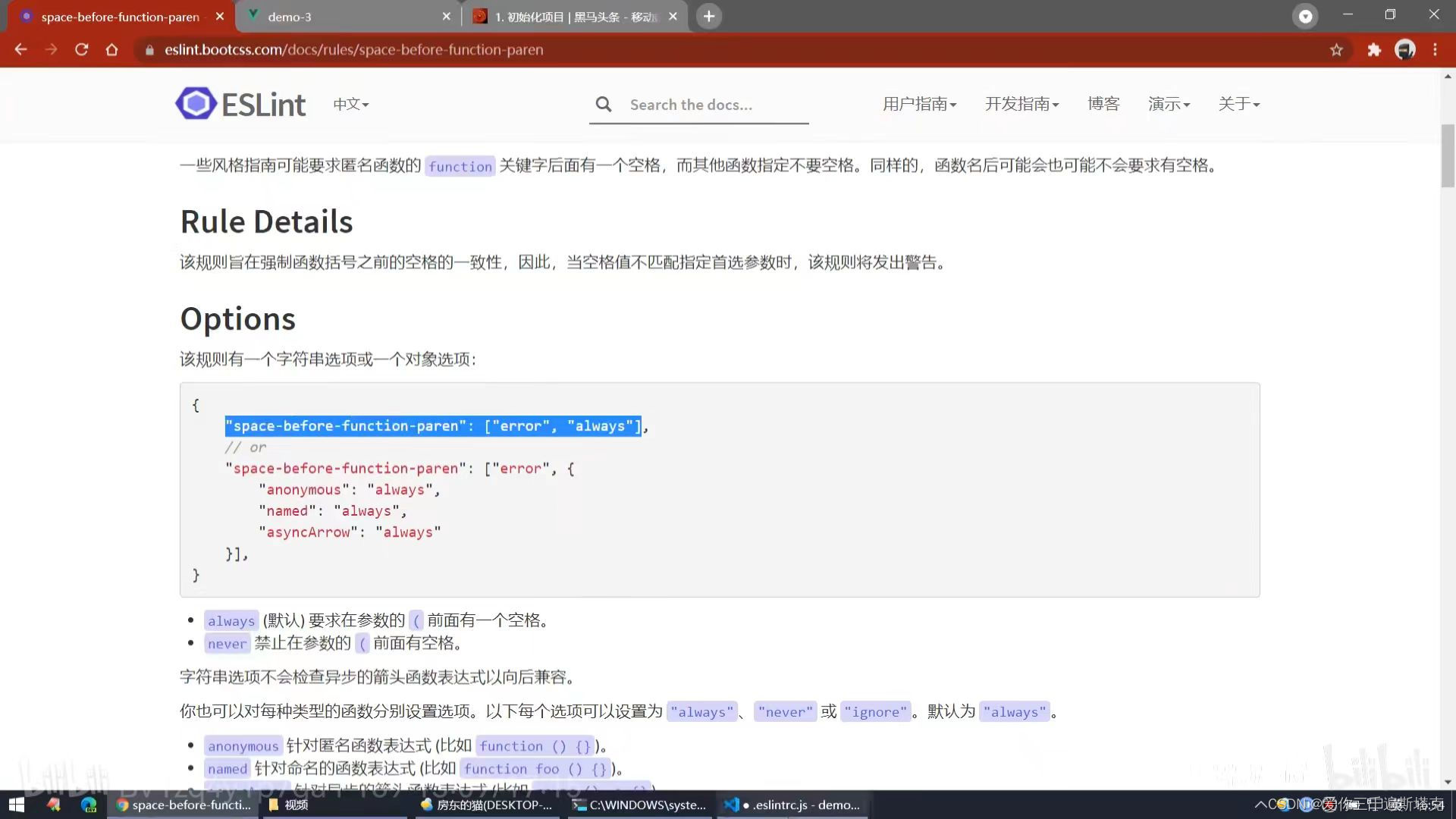
Task: Open the Chrome profile avatar
Action: click(1405, 49)
